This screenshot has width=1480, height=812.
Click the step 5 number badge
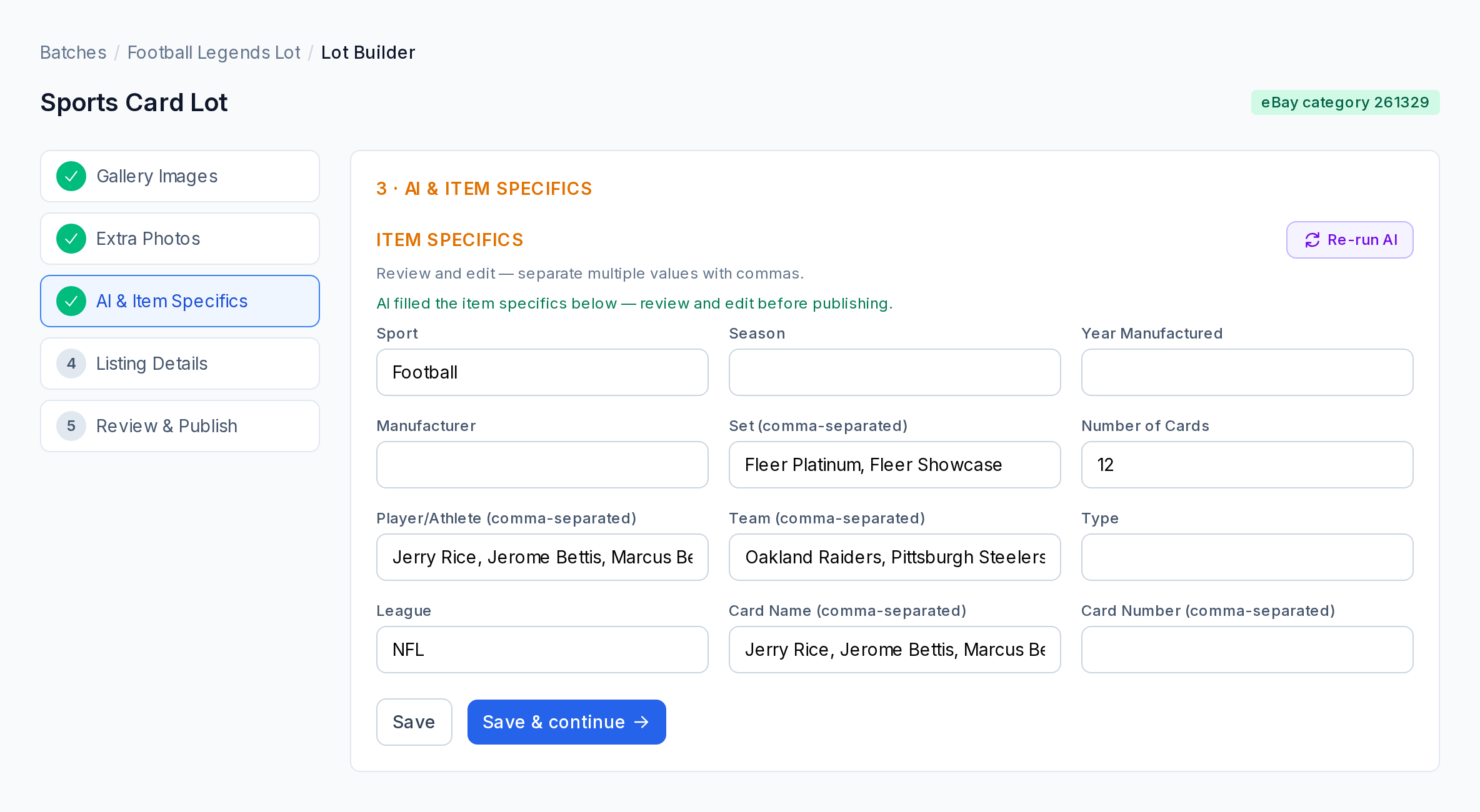coord(71,426)
